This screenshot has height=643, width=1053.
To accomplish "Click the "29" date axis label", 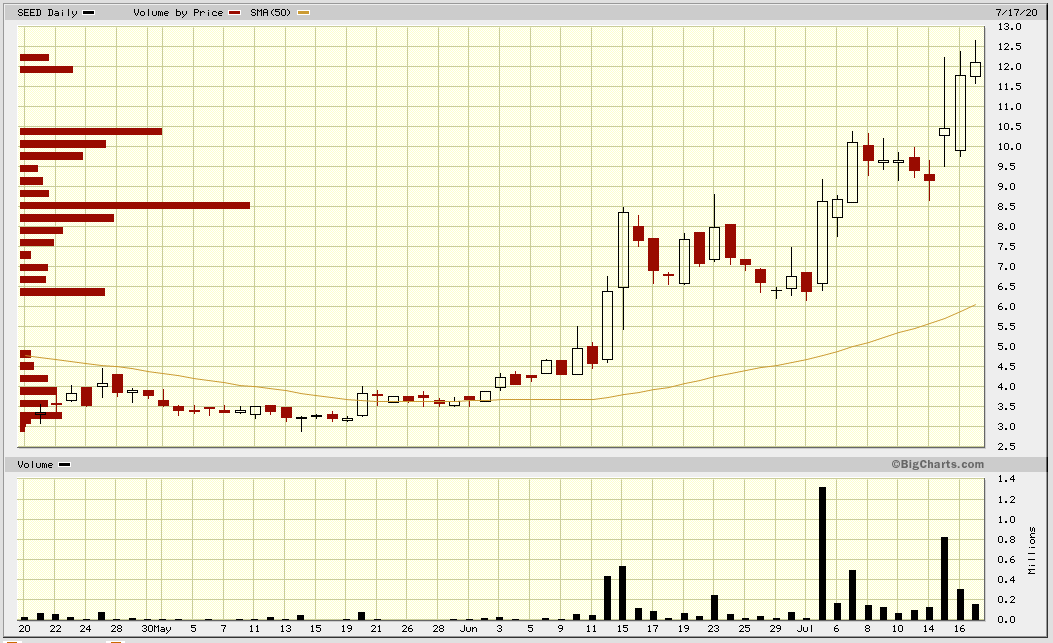I will (x=775, y=629).
